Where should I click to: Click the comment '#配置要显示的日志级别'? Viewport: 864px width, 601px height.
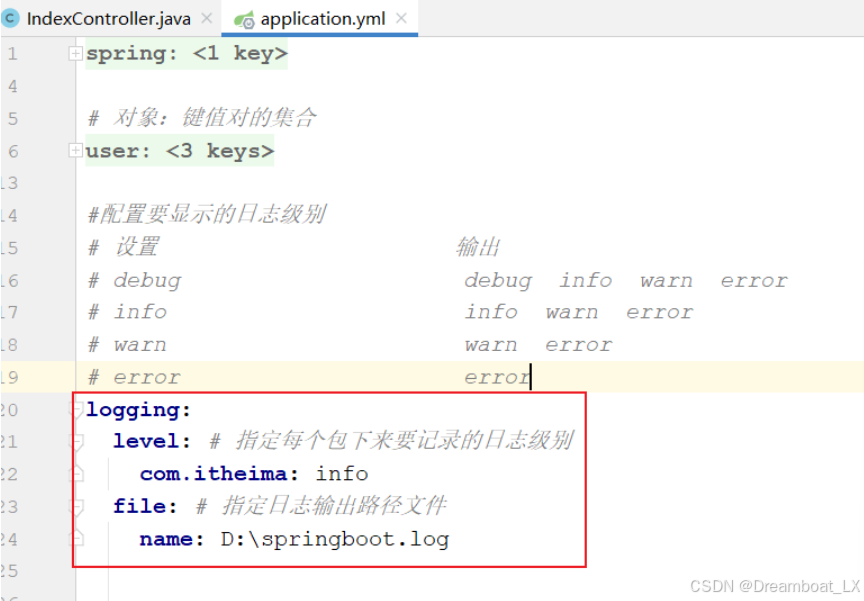tap(207, 214)
